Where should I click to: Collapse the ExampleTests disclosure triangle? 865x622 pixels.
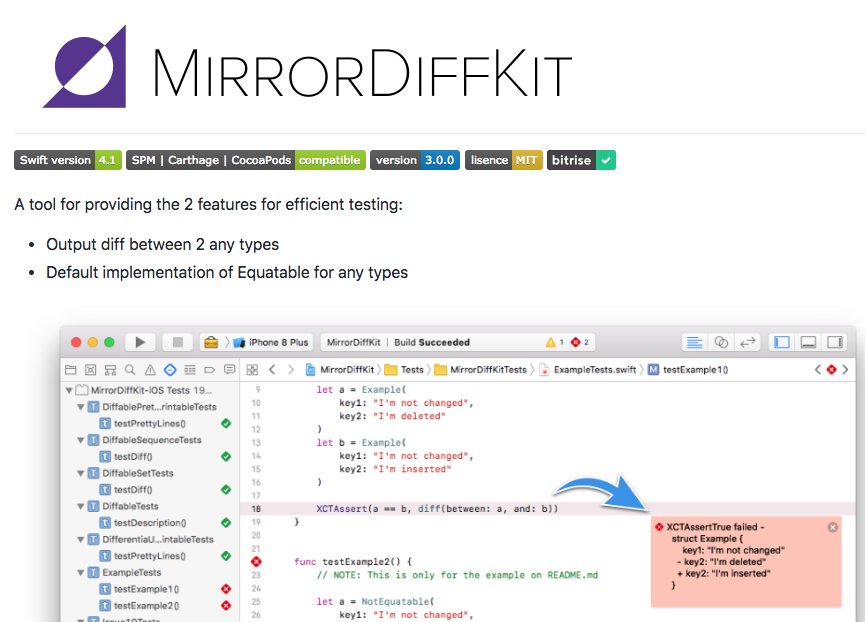[x=81, y=572]
